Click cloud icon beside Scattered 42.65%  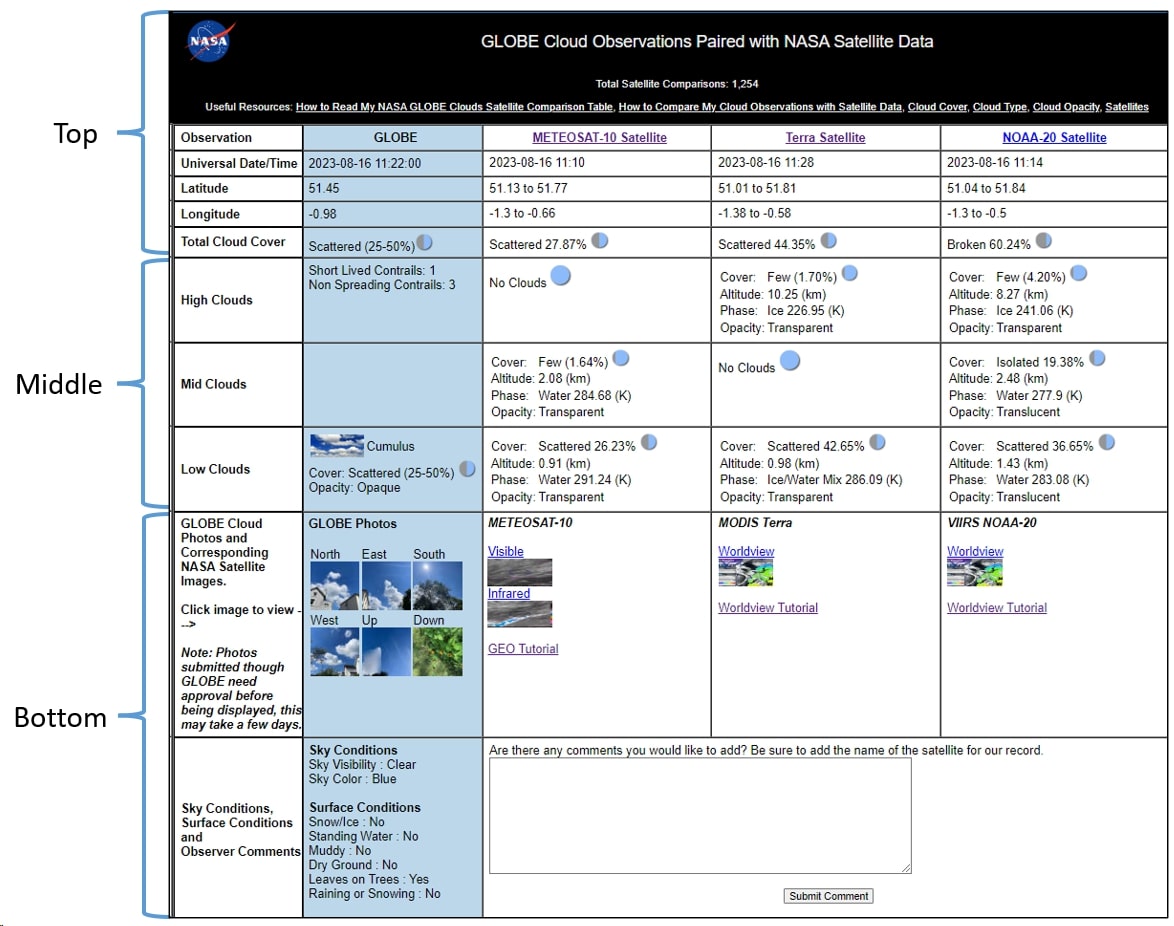click(x=878, y=442)
